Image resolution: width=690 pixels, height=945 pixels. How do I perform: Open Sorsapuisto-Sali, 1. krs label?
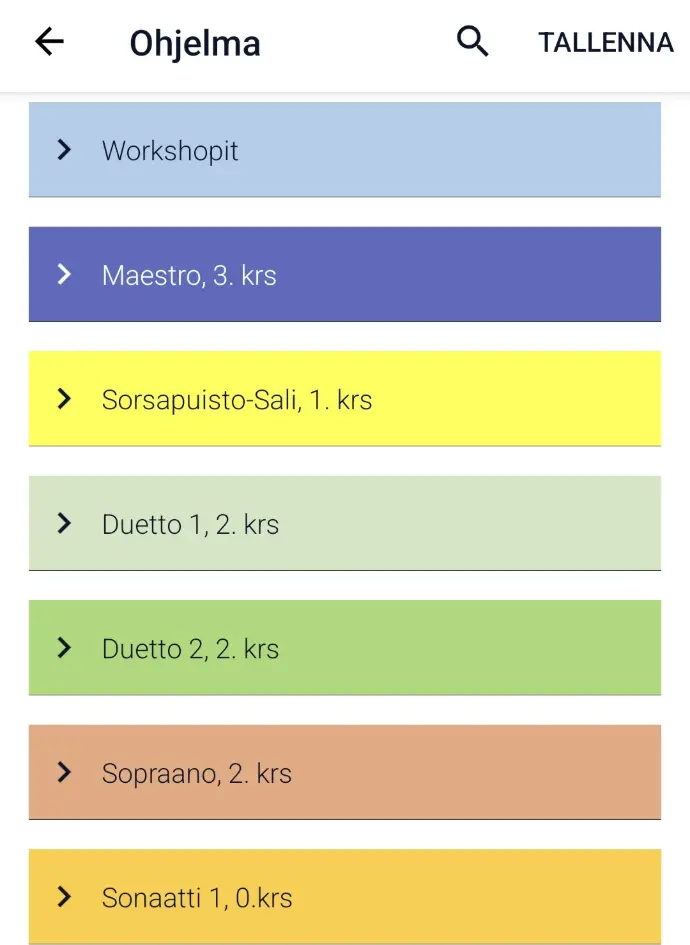237,400
